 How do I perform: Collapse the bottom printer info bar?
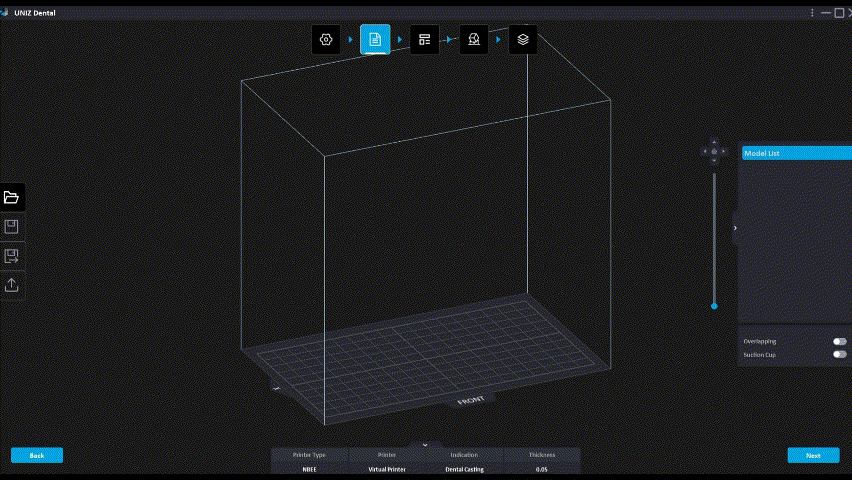click(425, 444)
